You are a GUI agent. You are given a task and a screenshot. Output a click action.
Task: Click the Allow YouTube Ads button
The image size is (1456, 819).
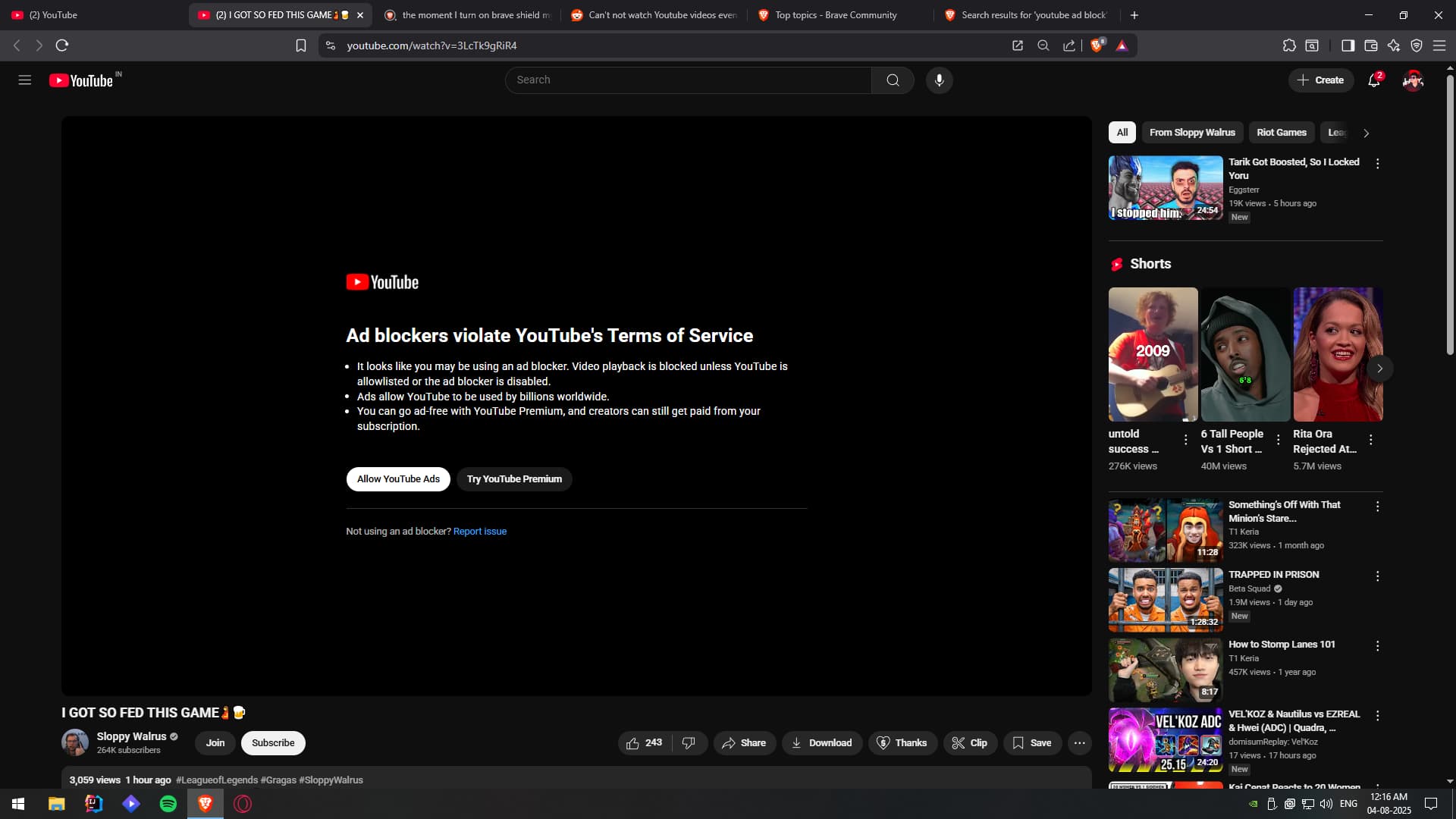click(398, 479)
